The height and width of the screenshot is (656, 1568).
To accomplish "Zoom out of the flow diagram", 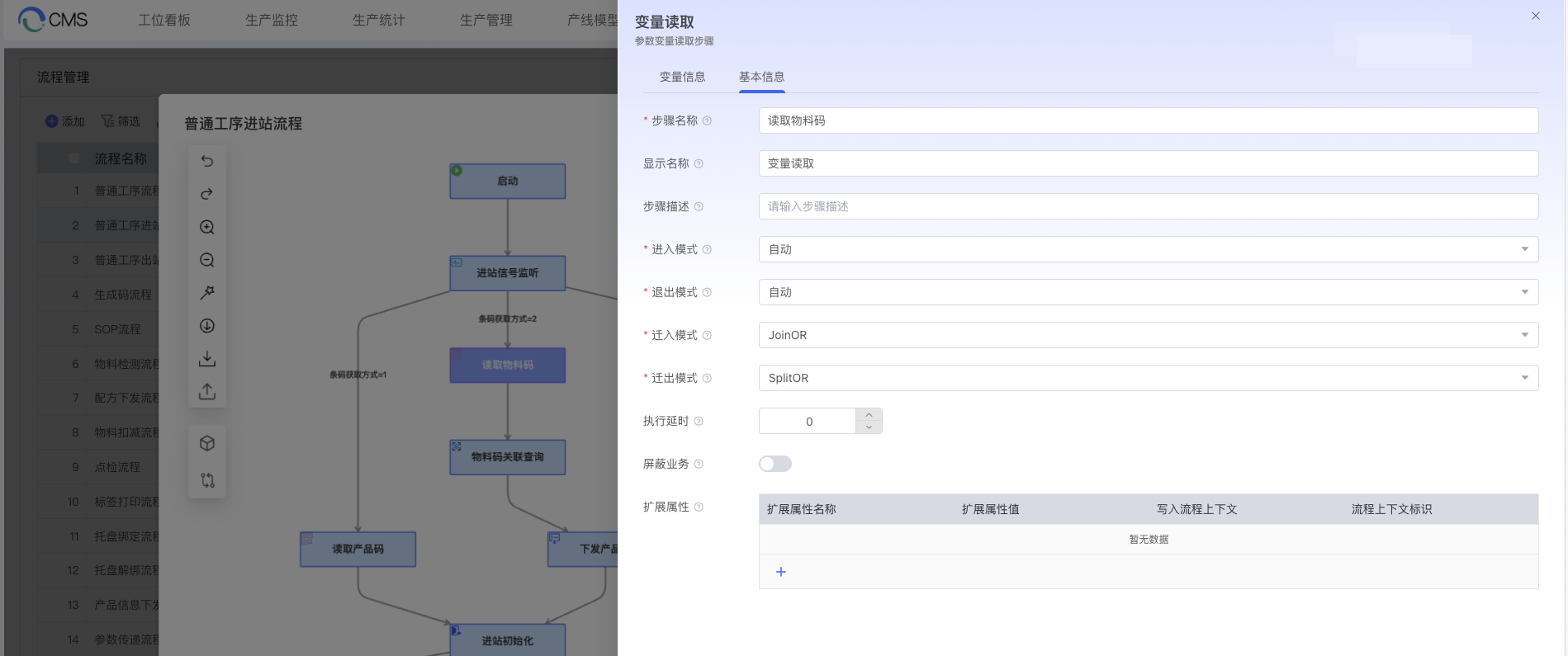I will tap(207, 260).
